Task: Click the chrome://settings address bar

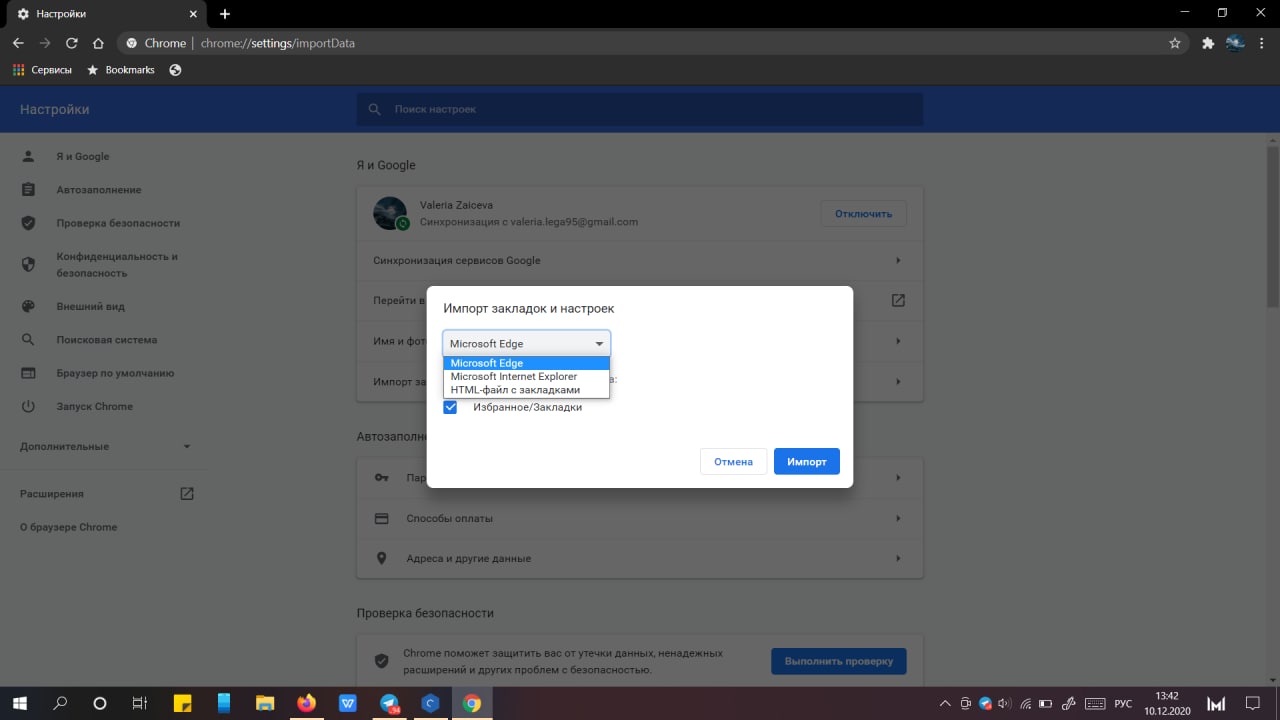Action: click(640, 43)
